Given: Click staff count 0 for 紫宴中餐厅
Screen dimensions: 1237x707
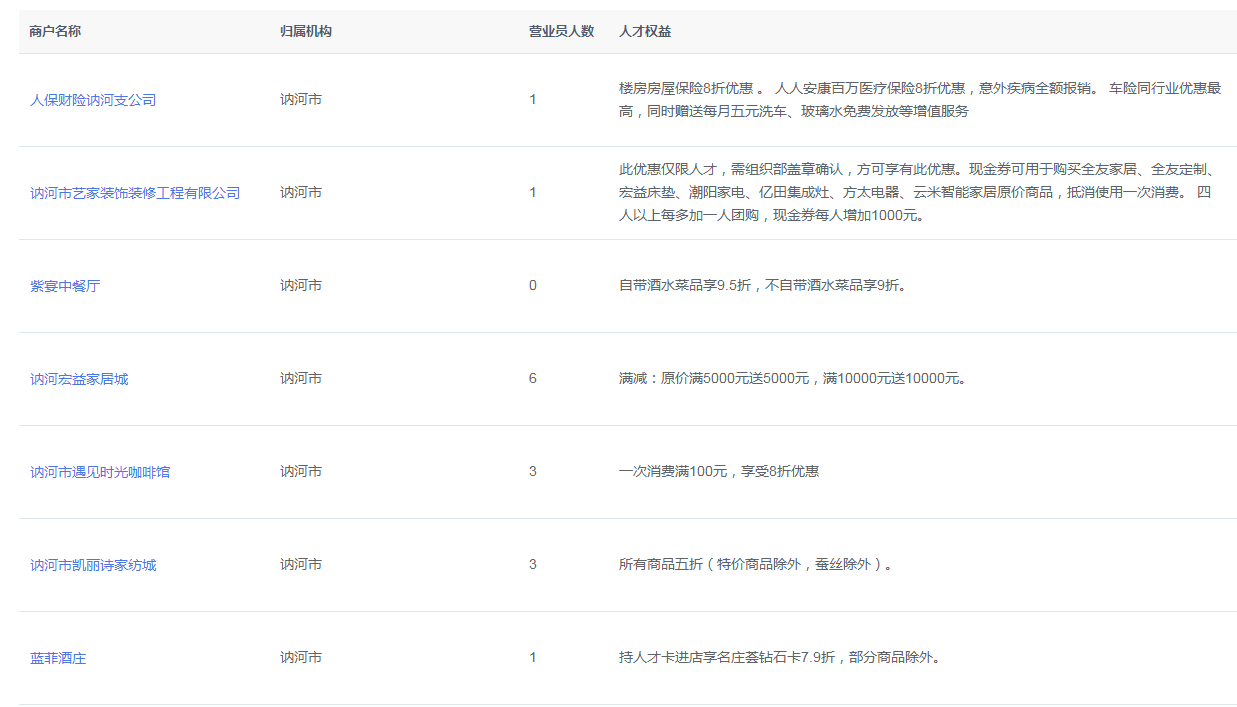Looking at the screenshot, I should click(x=533, y=285).
